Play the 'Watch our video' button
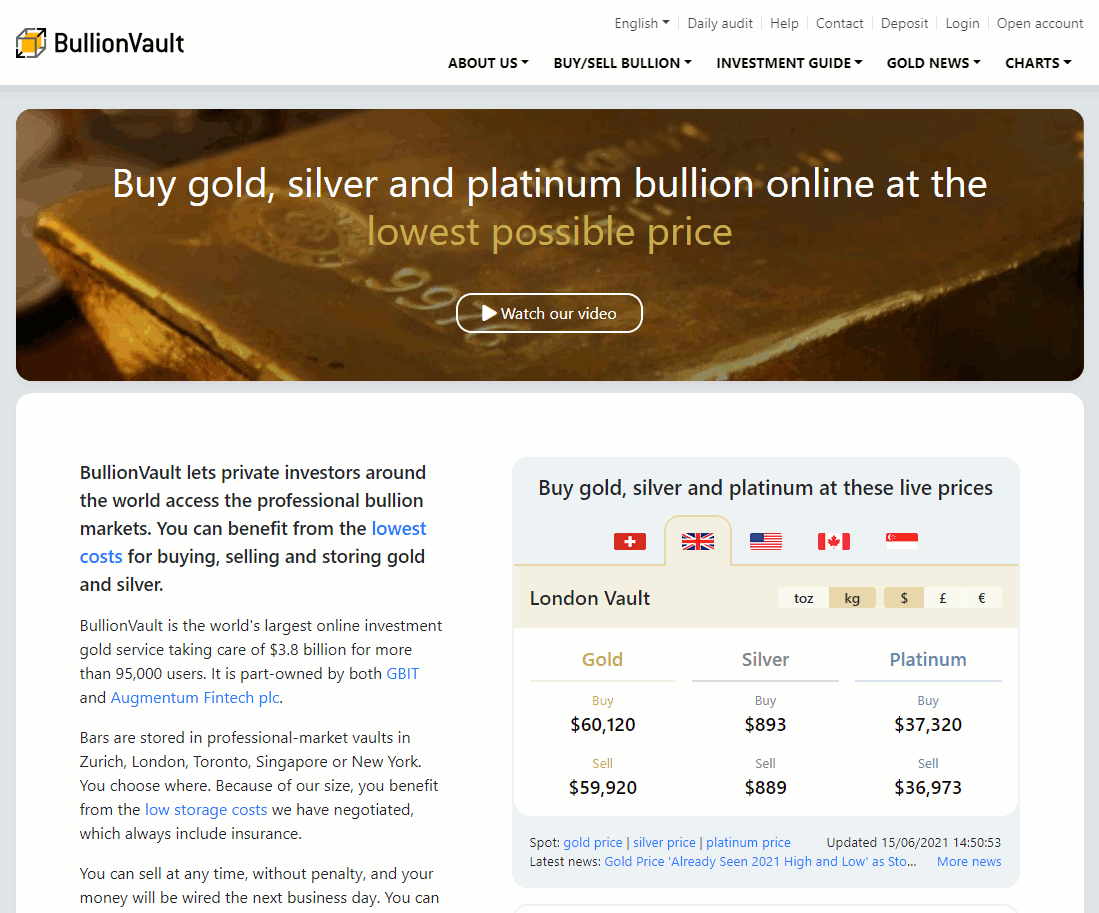Viewport: 1099px width, 913px height. pyautogui.click(x=549, y=313)
